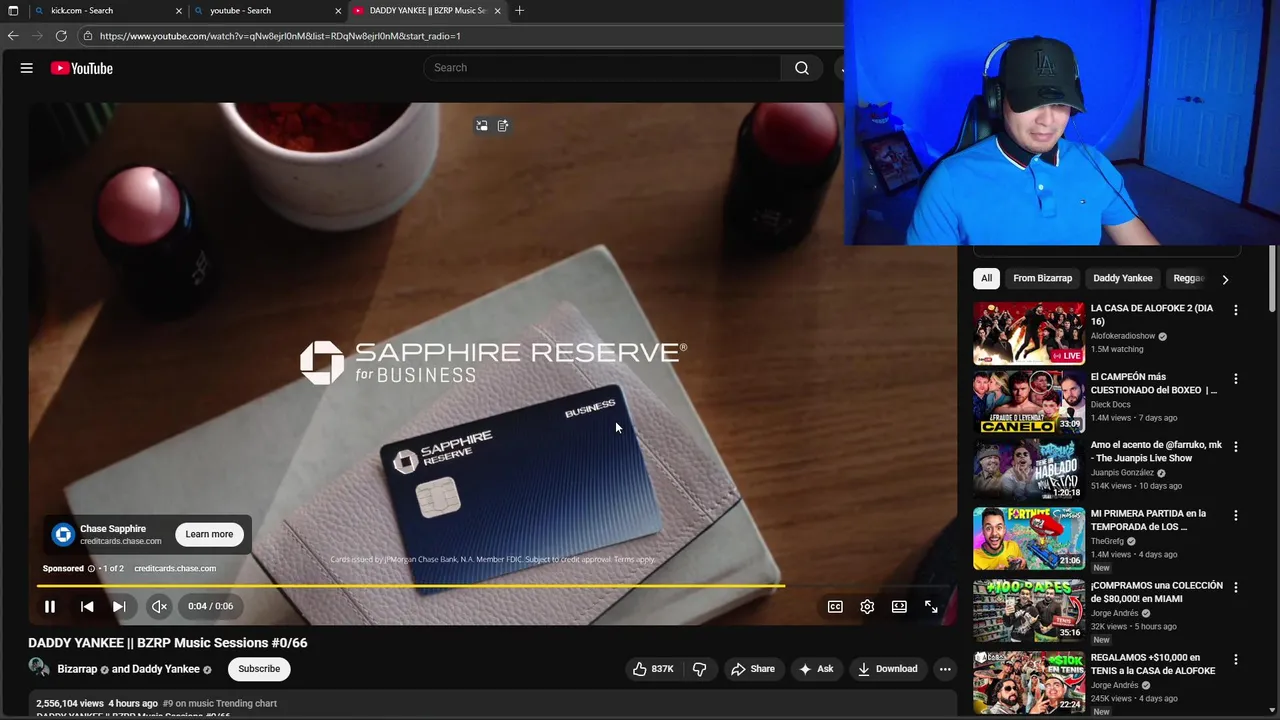The height and width of the screenshot is (720, 1280).
Task: Click Learn more on the Chase ad
Action: pyautogui.click(x=209, y=534)
